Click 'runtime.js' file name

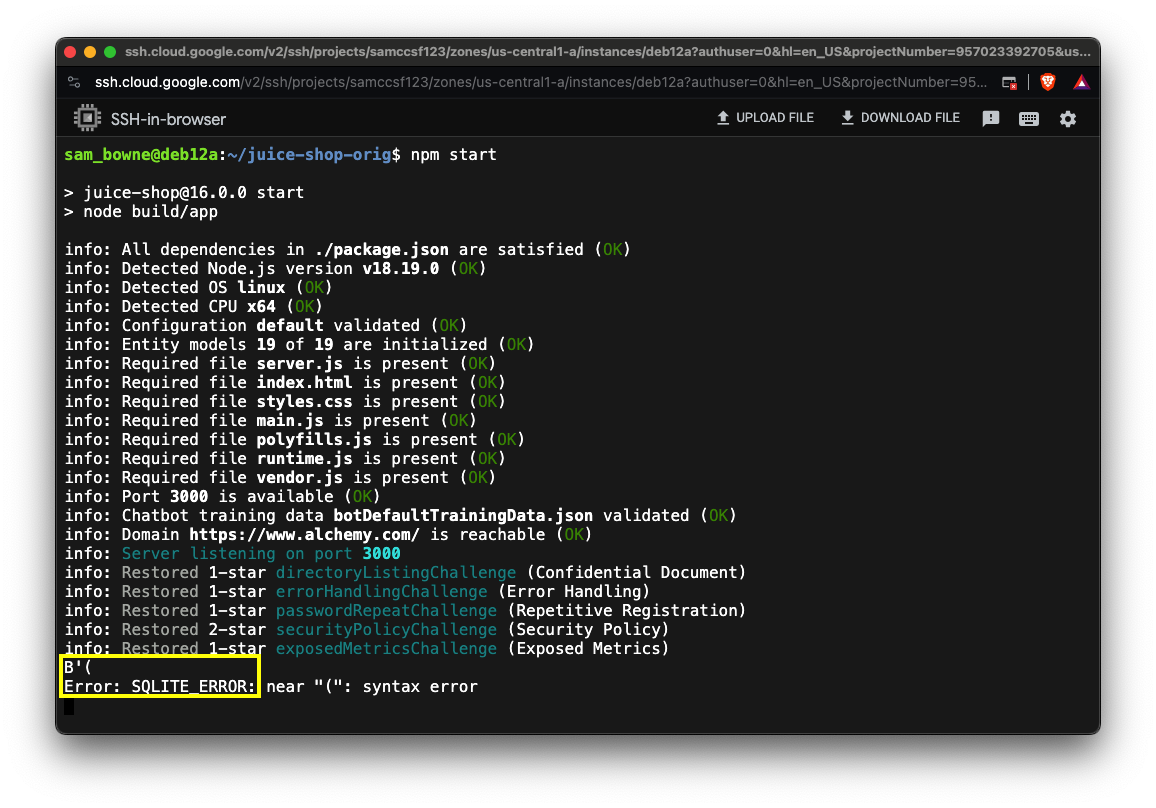[304, 459]
